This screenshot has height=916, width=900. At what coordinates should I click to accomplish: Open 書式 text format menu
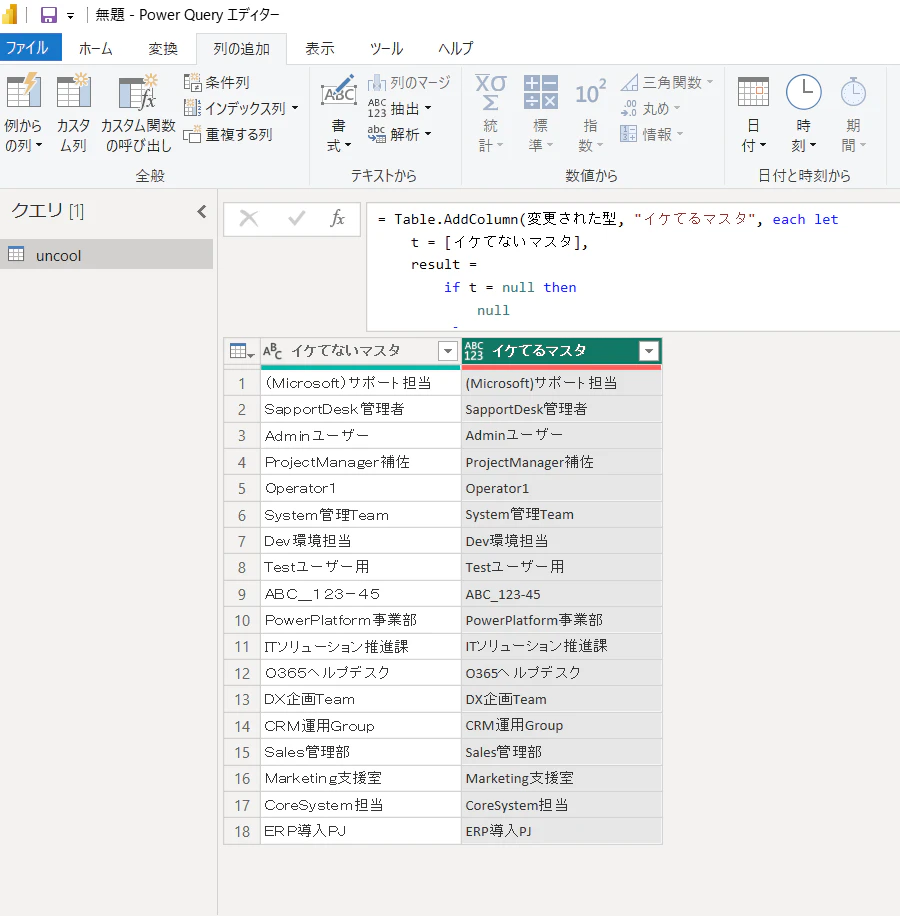click(338, 113)
